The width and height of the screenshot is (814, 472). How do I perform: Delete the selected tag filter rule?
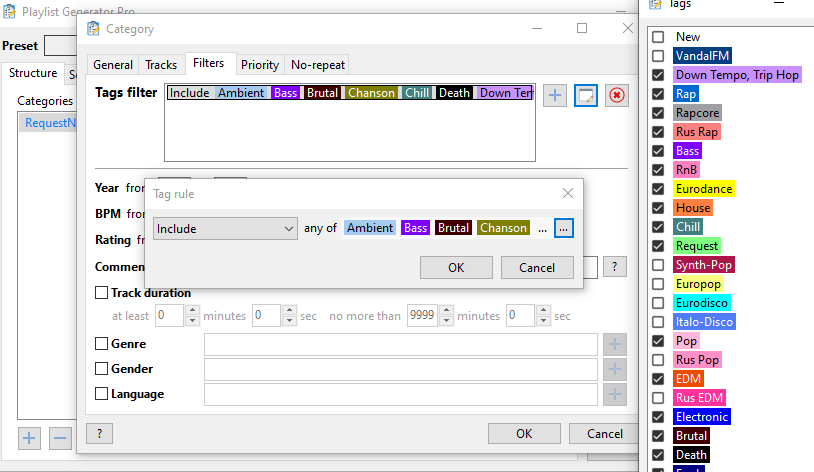[616, 96]
